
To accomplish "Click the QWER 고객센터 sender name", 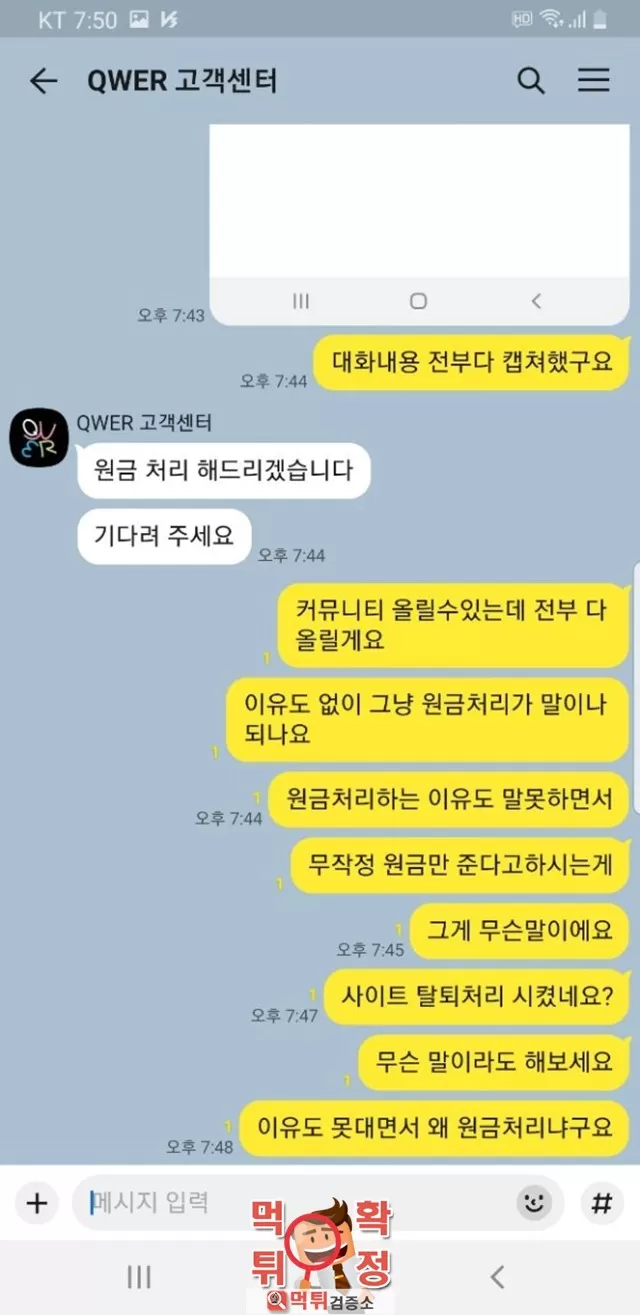I will pyautogui.click(x=144, y=423).
